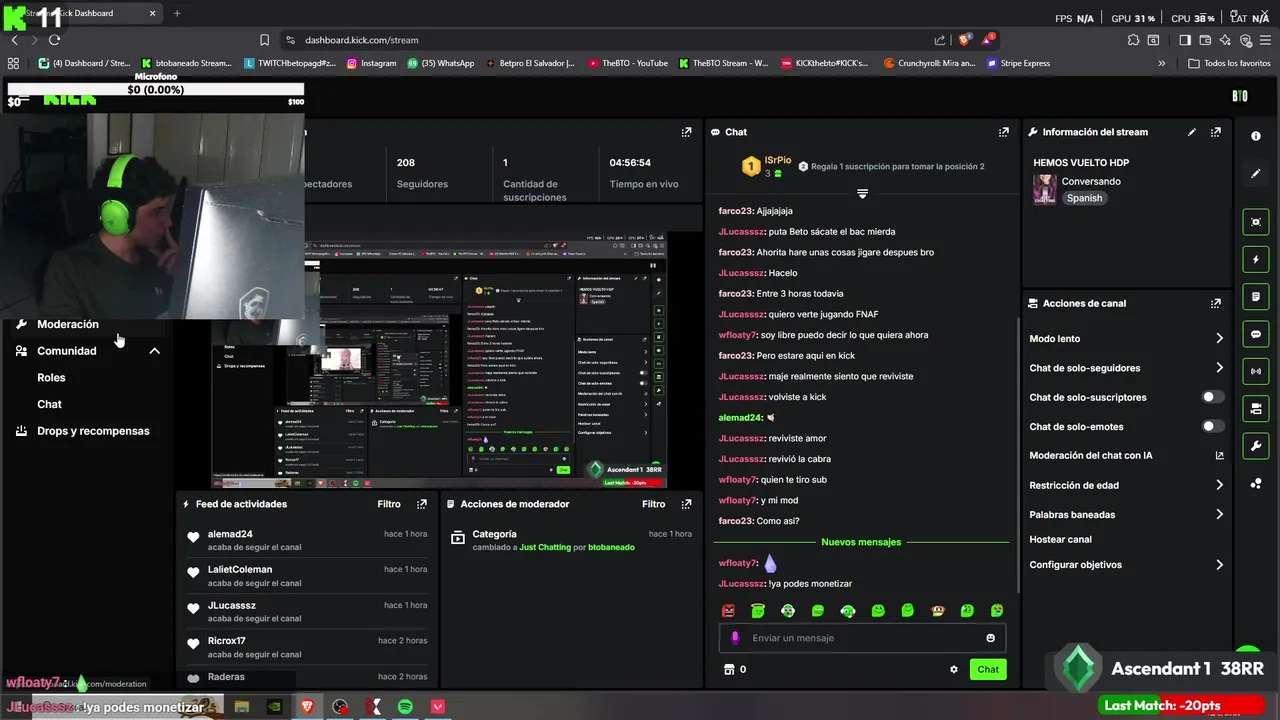Pop out Información del stream panel

[1216, 132]
